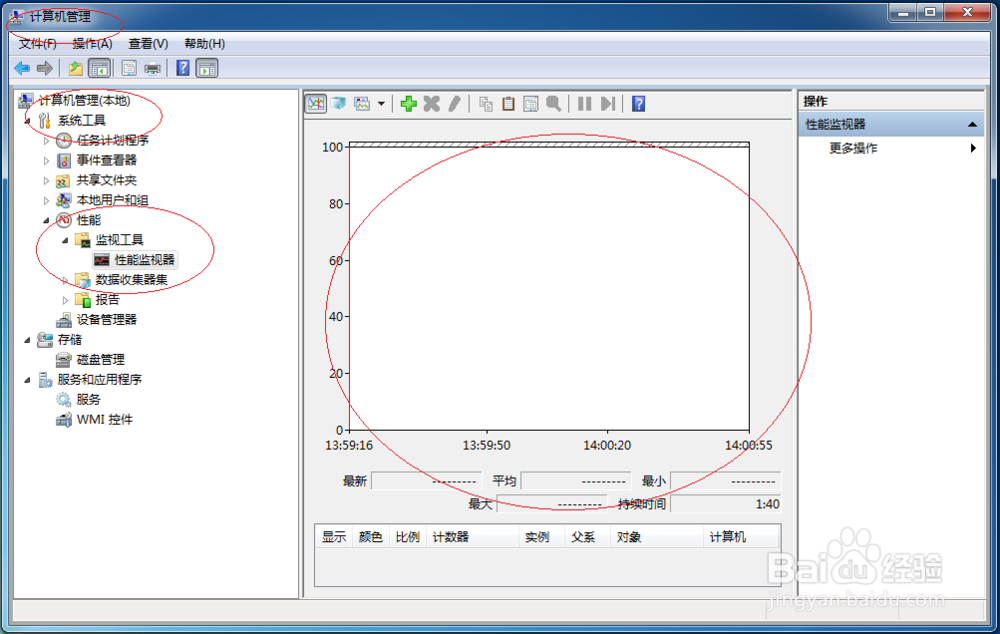Open the 查看(V) menu
This screenshot has width=1000, height=634.
(148, 43)
